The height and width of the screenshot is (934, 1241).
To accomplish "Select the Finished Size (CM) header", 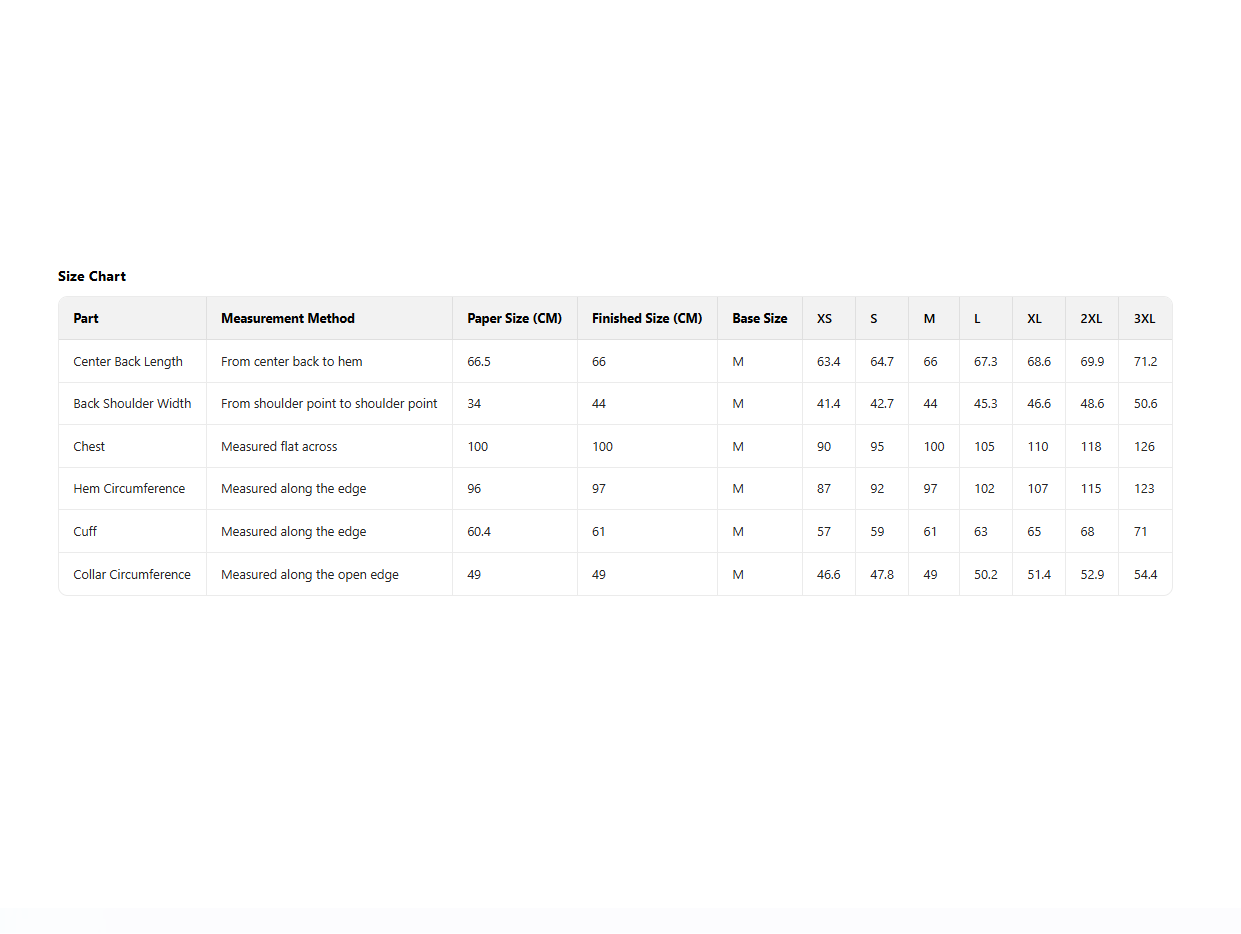I will [647, 318].
